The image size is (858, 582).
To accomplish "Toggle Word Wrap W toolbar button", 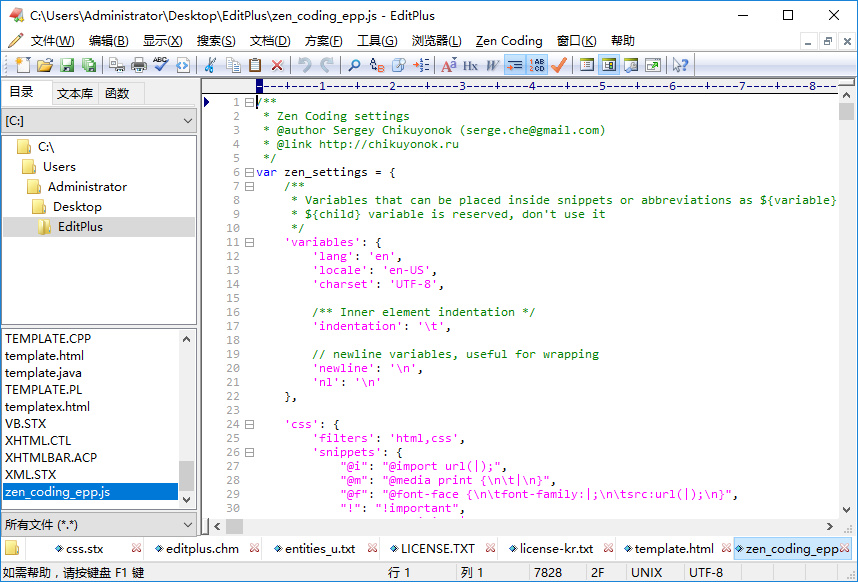I will tap(492, 65).
